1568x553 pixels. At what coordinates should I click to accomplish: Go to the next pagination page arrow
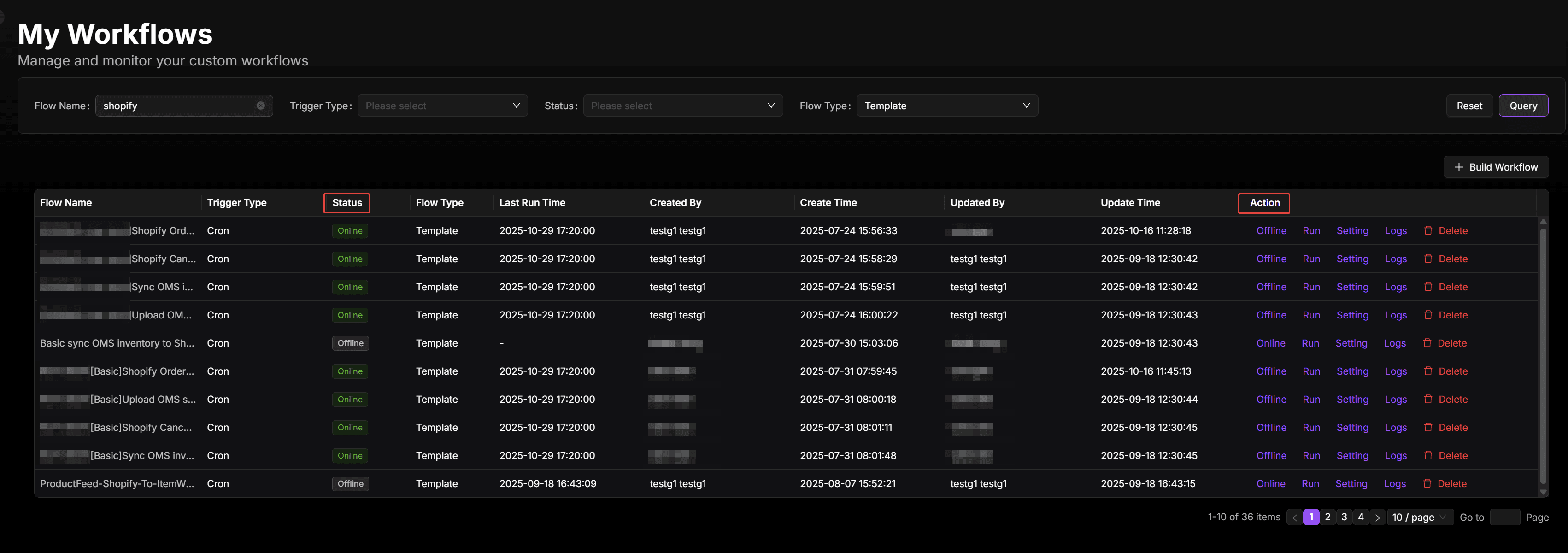point(1378,517)
